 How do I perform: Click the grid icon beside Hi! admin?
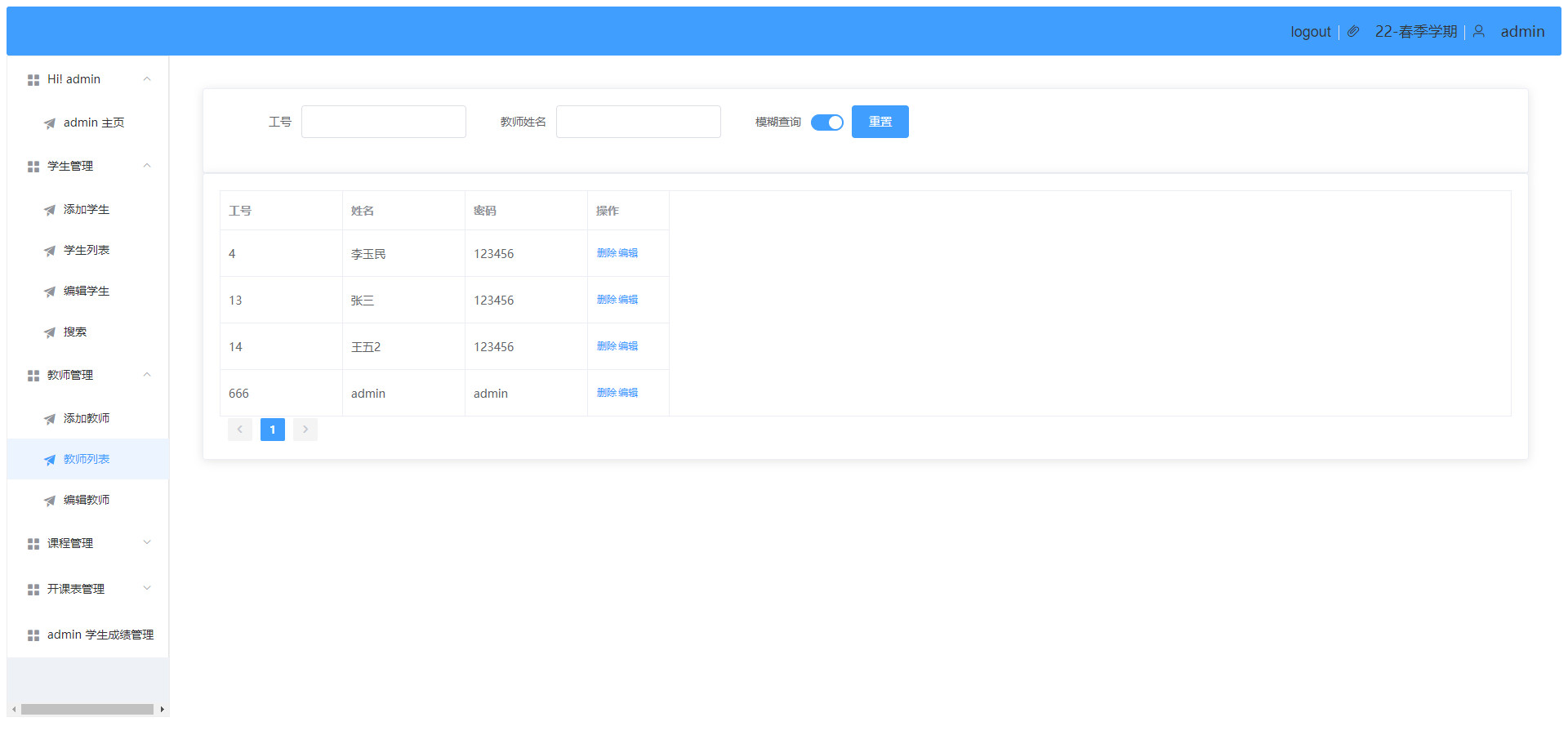(x=33, y=80)
